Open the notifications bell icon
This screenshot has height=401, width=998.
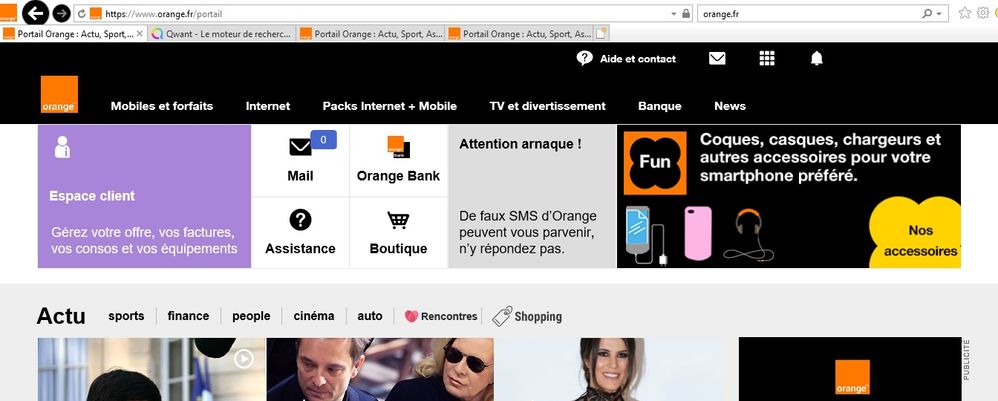pyautogui.click(x=817, y=59)
